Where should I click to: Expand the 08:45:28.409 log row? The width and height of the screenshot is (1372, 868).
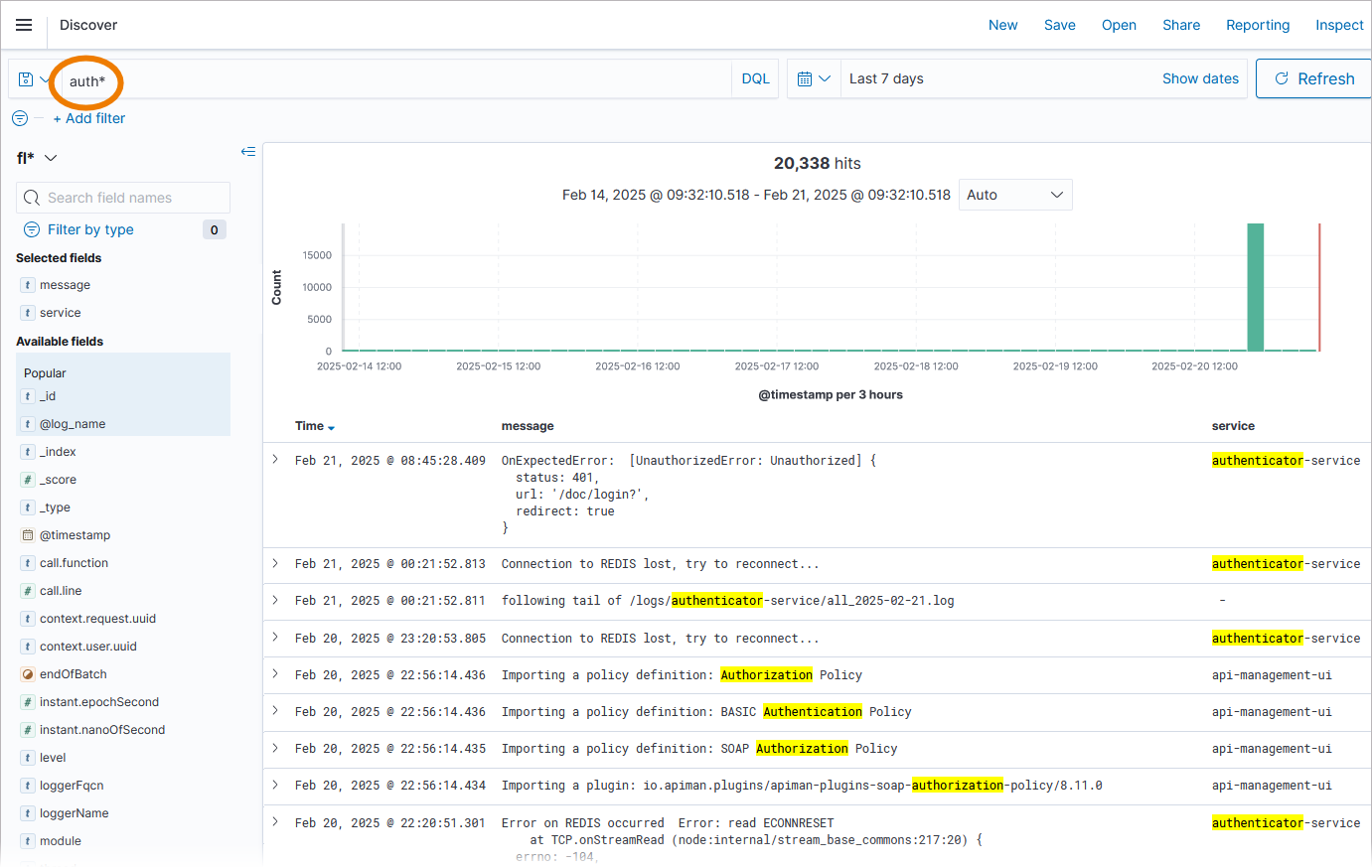pyautogui.click(x=275, y=460)
